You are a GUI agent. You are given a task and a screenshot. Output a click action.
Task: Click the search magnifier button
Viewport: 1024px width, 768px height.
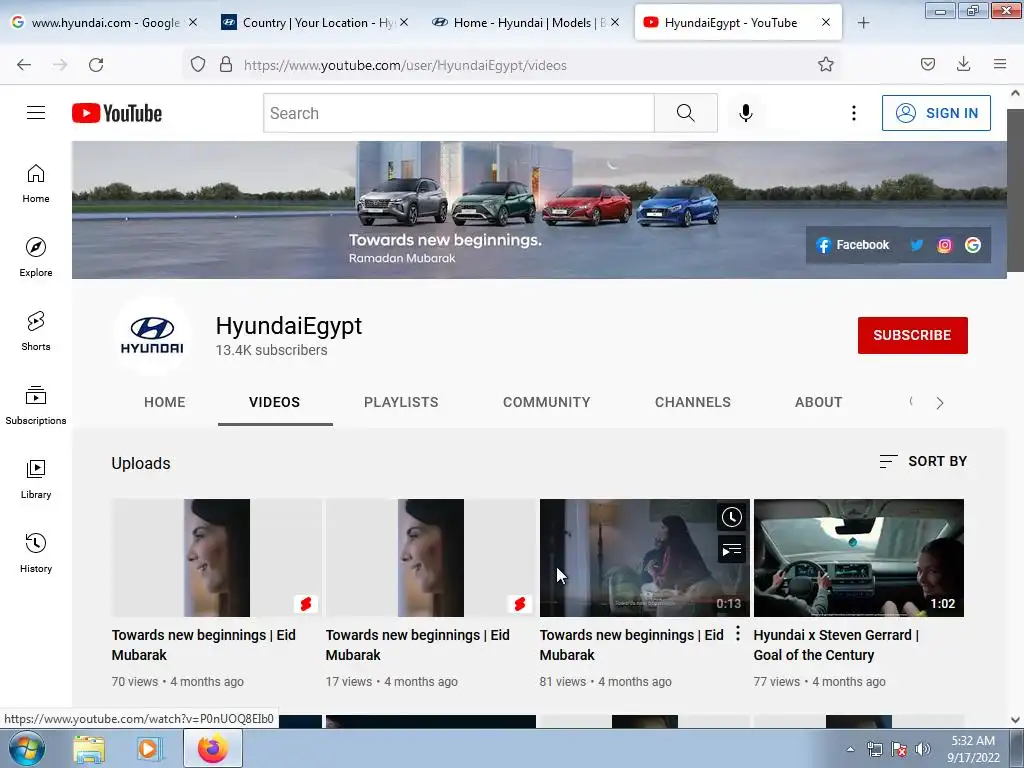coord(686,113)
